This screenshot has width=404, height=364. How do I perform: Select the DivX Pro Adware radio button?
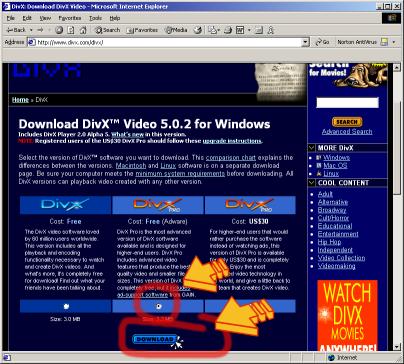pos(159,306)
